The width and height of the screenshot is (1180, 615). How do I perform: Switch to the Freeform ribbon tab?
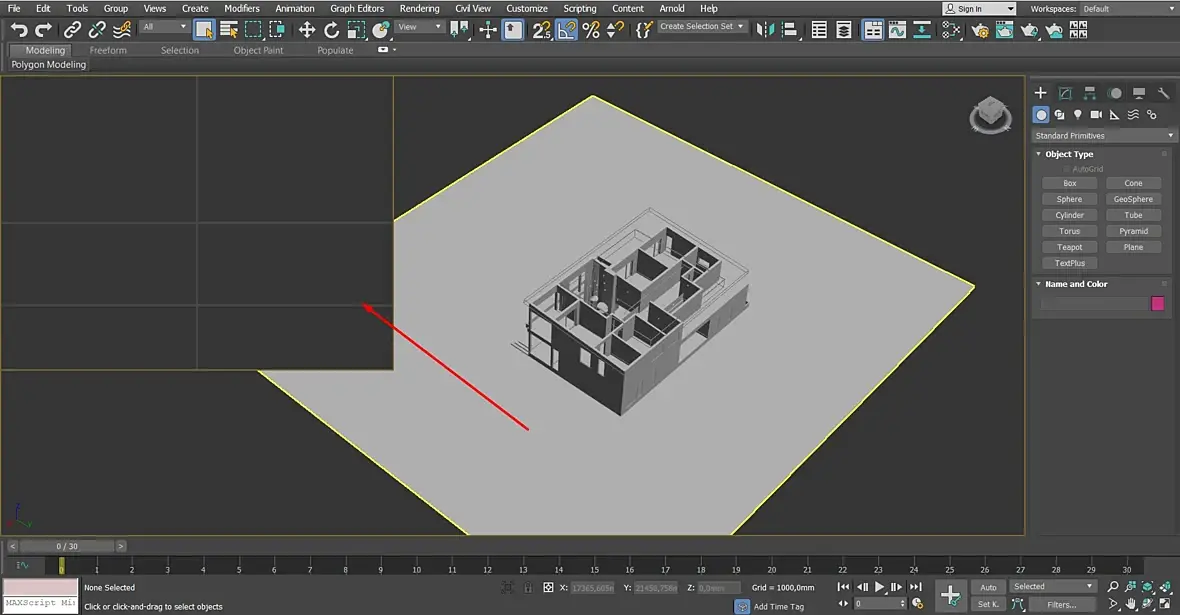pos(108,50)
